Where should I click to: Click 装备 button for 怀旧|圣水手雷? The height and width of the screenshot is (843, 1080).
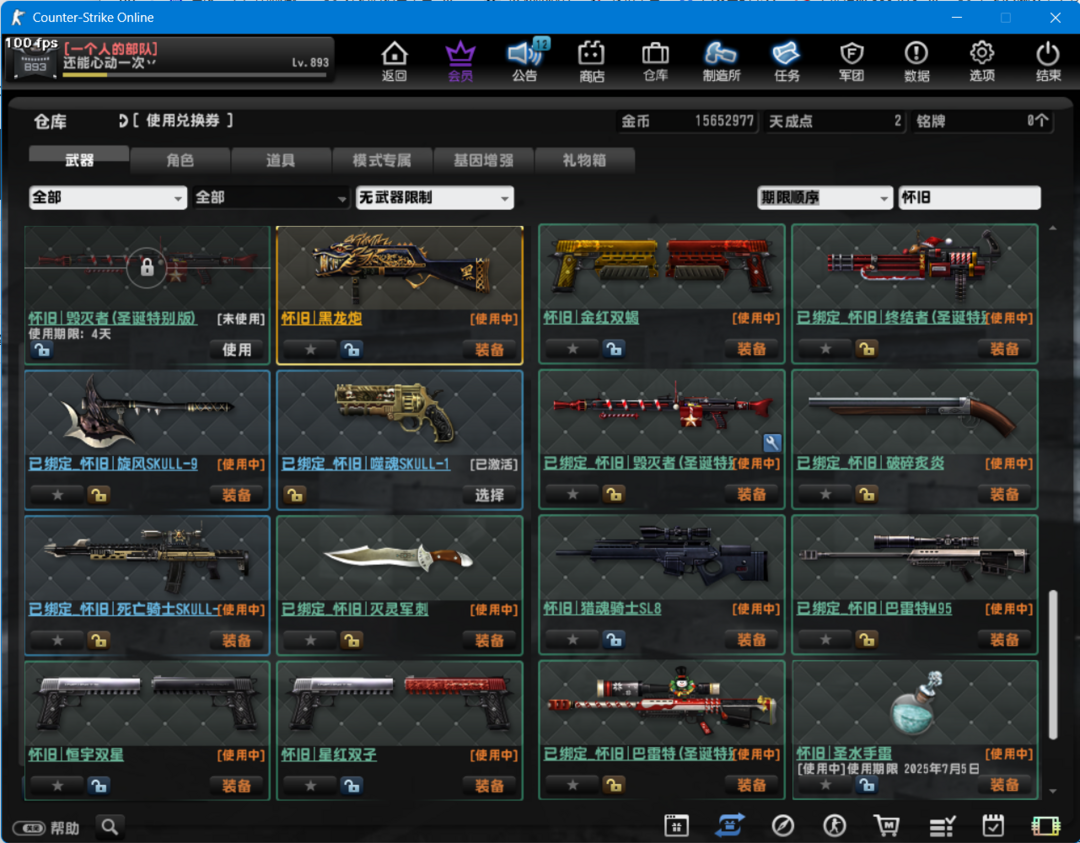1004,784
